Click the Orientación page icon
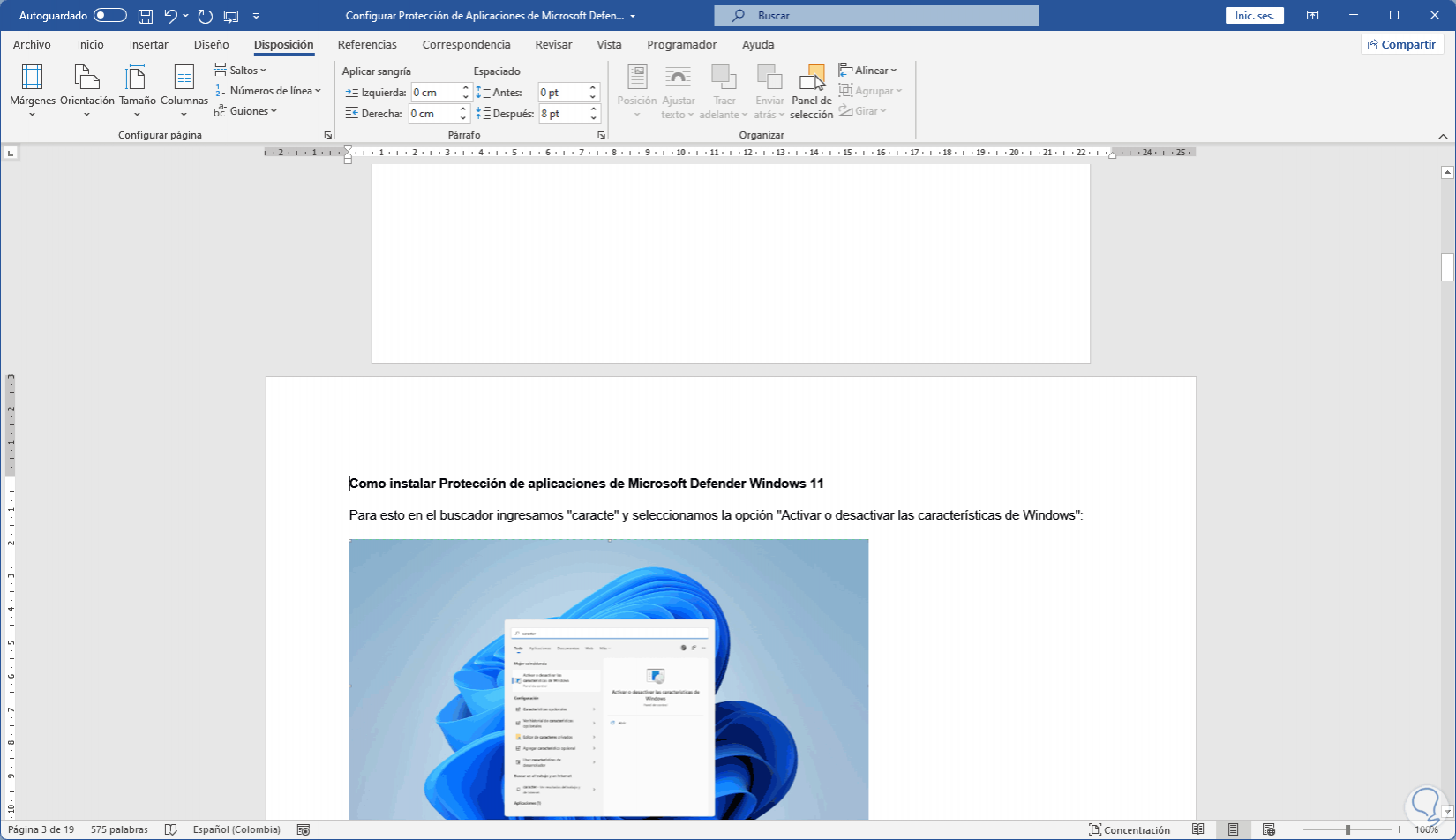 click(86, 78)
